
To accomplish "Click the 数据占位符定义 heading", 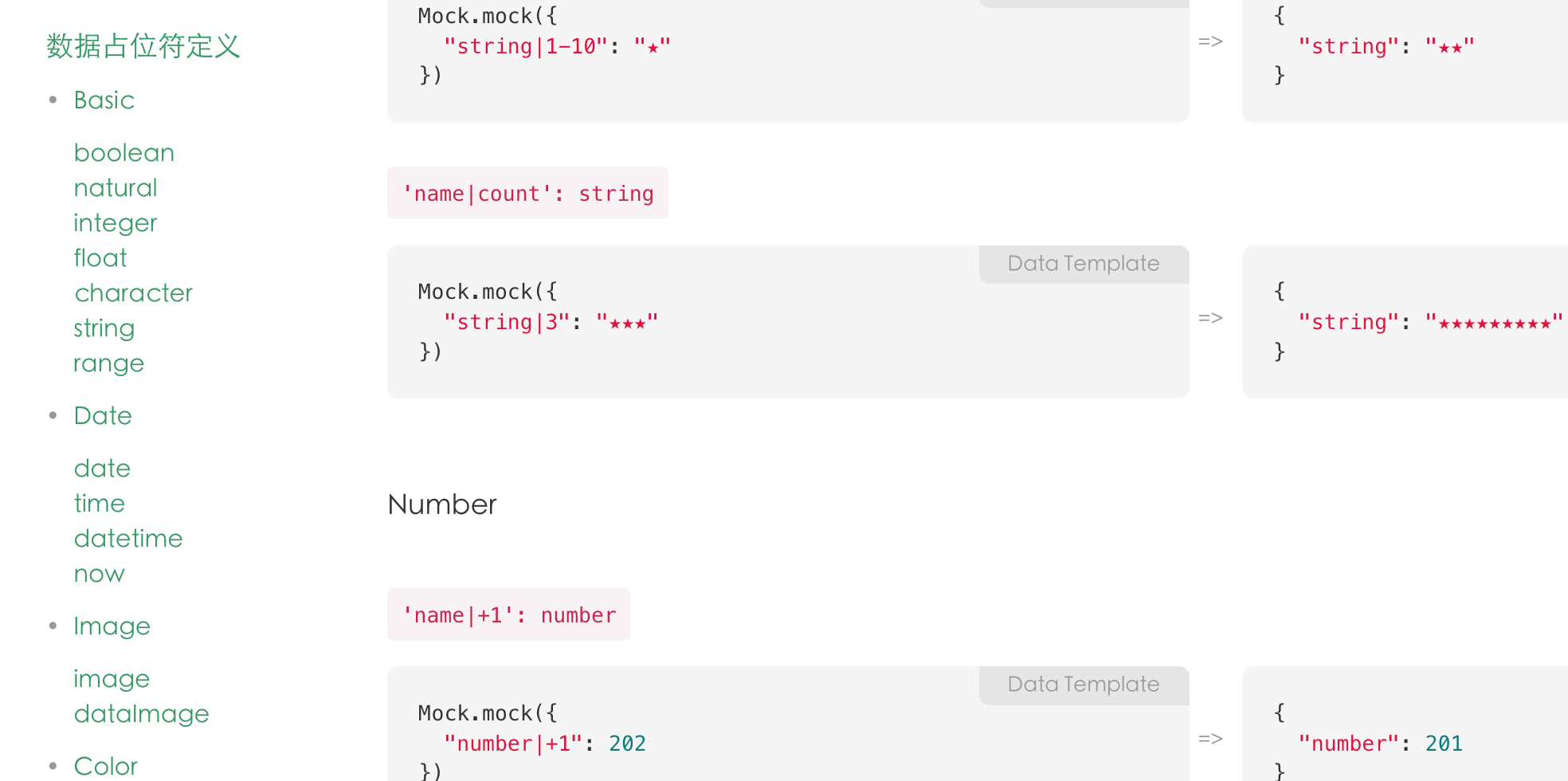I will [x=143, y=46].
